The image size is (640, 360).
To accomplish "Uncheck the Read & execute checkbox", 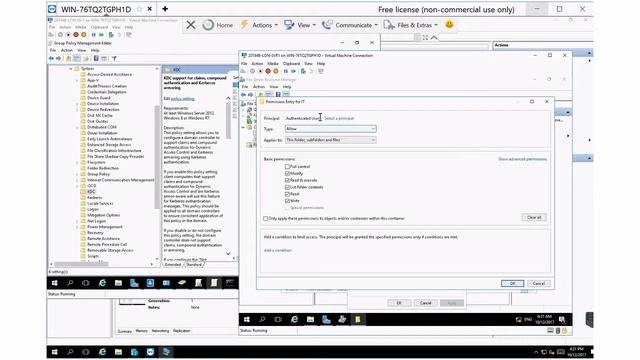I will 287,180.
